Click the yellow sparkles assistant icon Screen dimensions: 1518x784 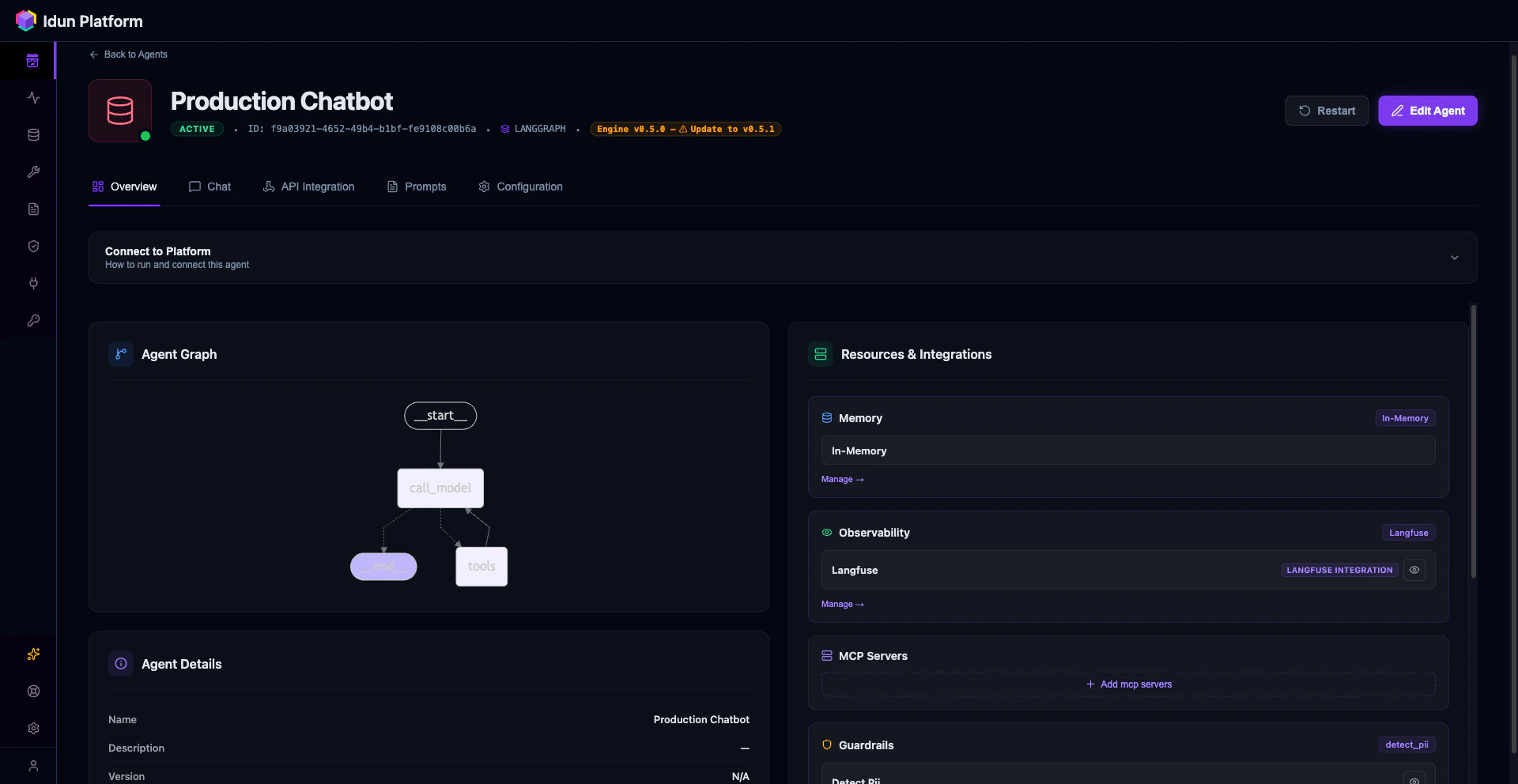pyautogui.click(x=33, y=654)
